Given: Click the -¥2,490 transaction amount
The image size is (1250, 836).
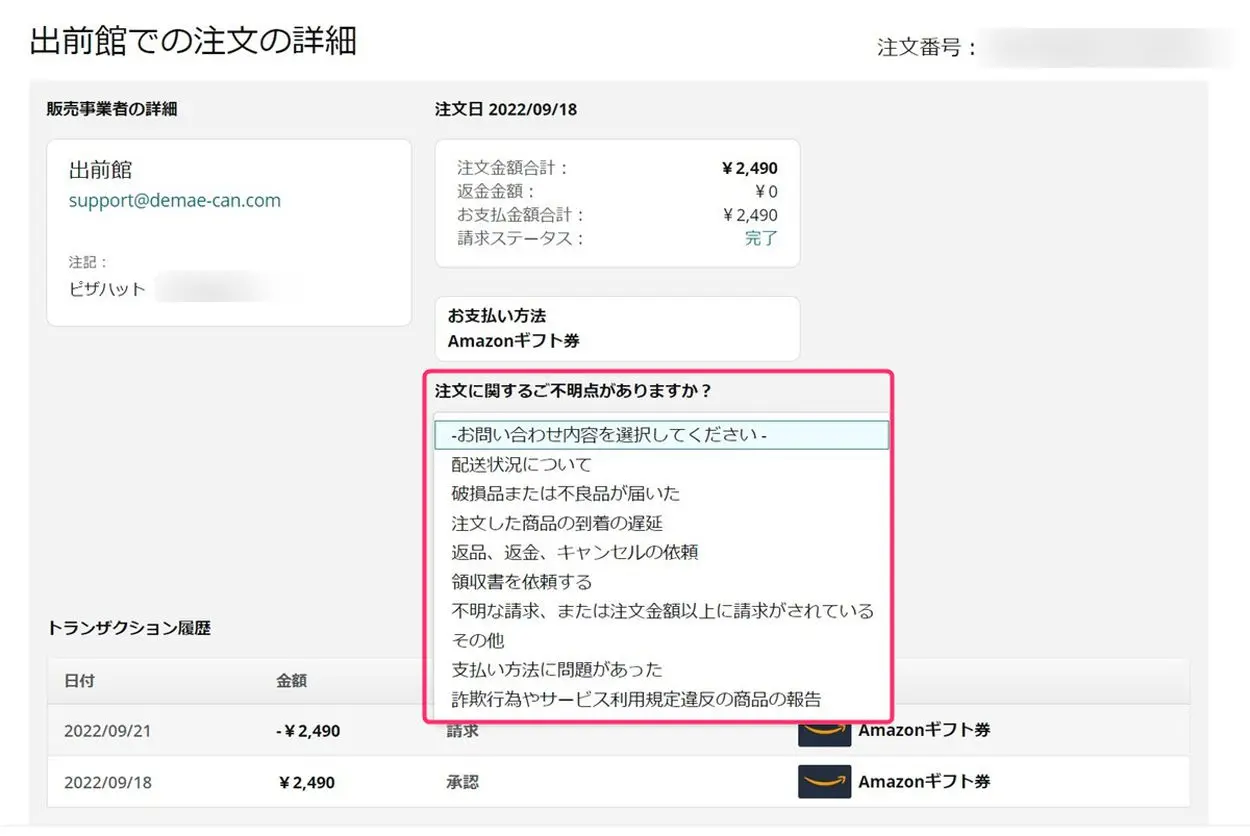Looking at the screenshot, I should [308, 731].
